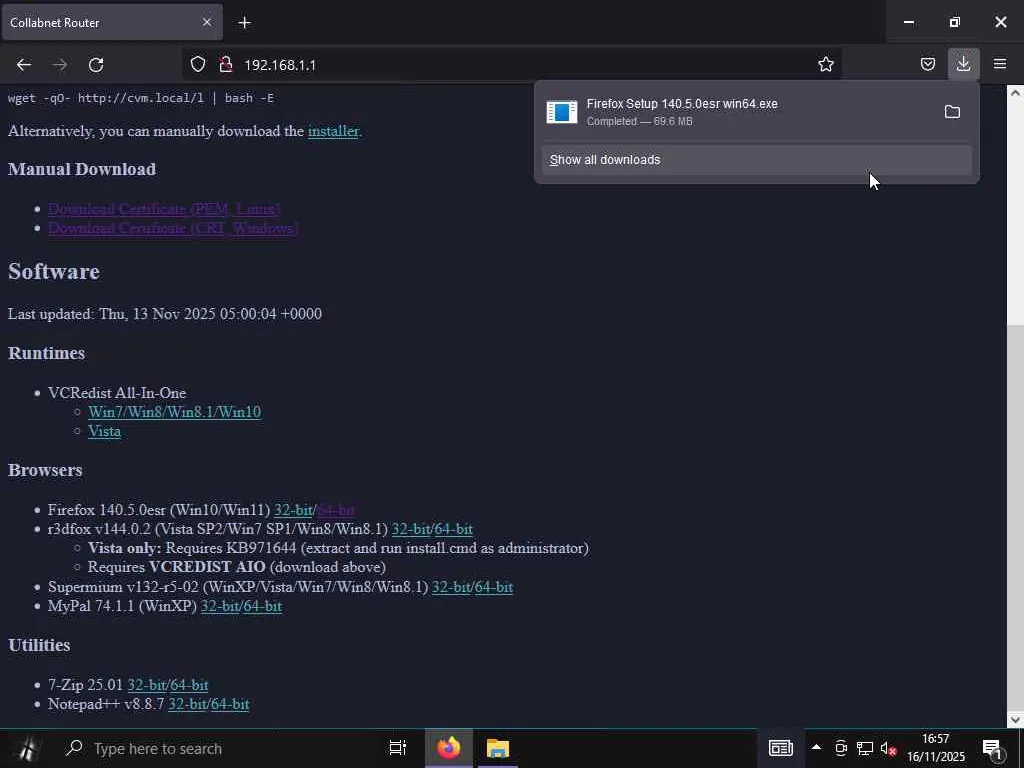Viewport: 1024px width, 768px height.
Task: Click the page scrollbar up arrow
Action: coord(1015,92)
